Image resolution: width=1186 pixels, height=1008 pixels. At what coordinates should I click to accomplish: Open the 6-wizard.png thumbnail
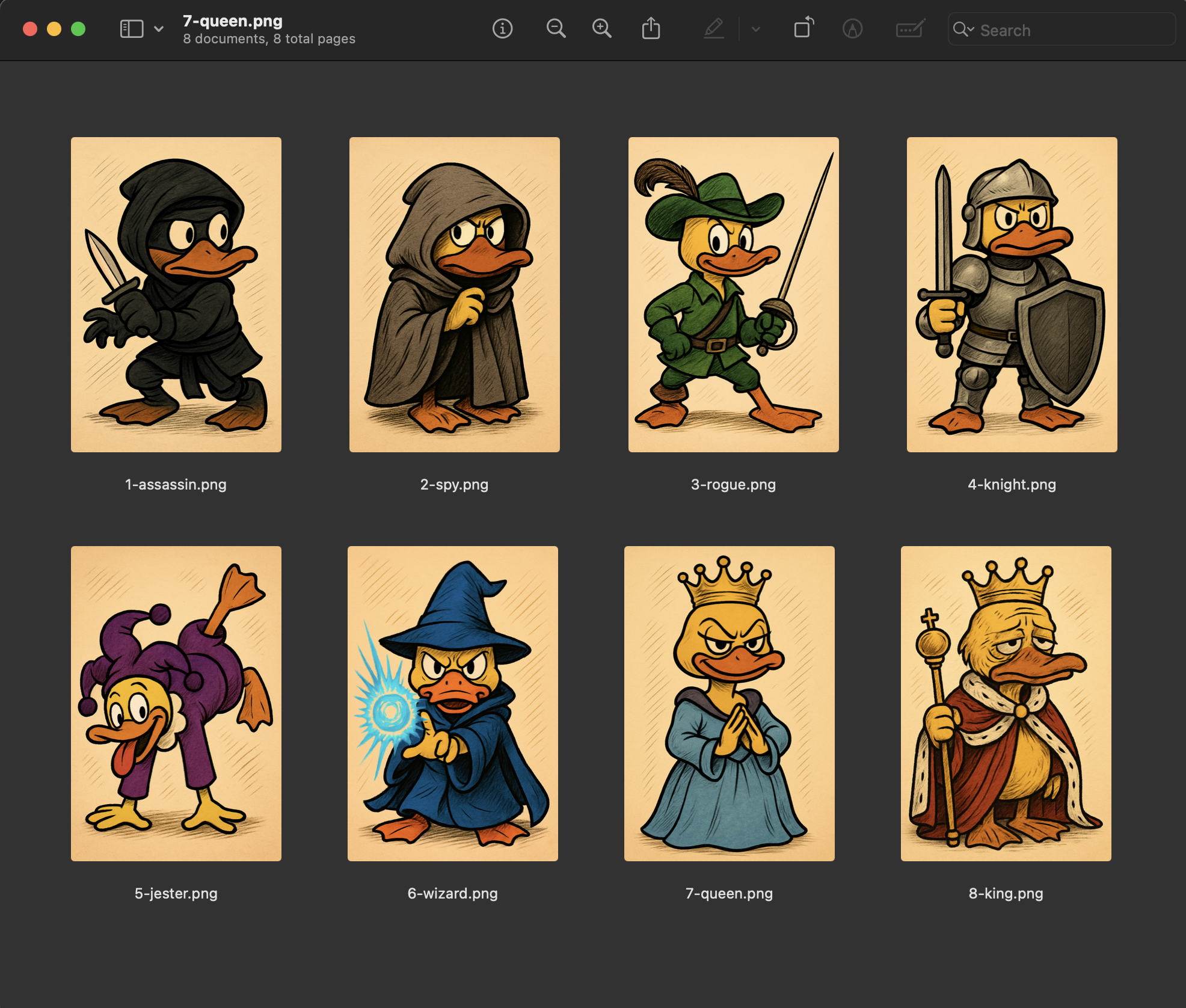pos(452,703)
